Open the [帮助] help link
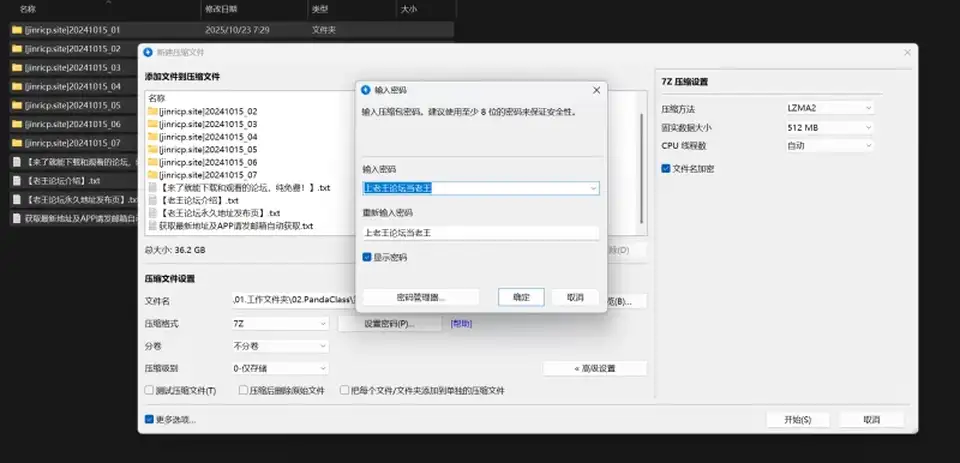This screenshot has width=960, height=463. pos(461,323)
